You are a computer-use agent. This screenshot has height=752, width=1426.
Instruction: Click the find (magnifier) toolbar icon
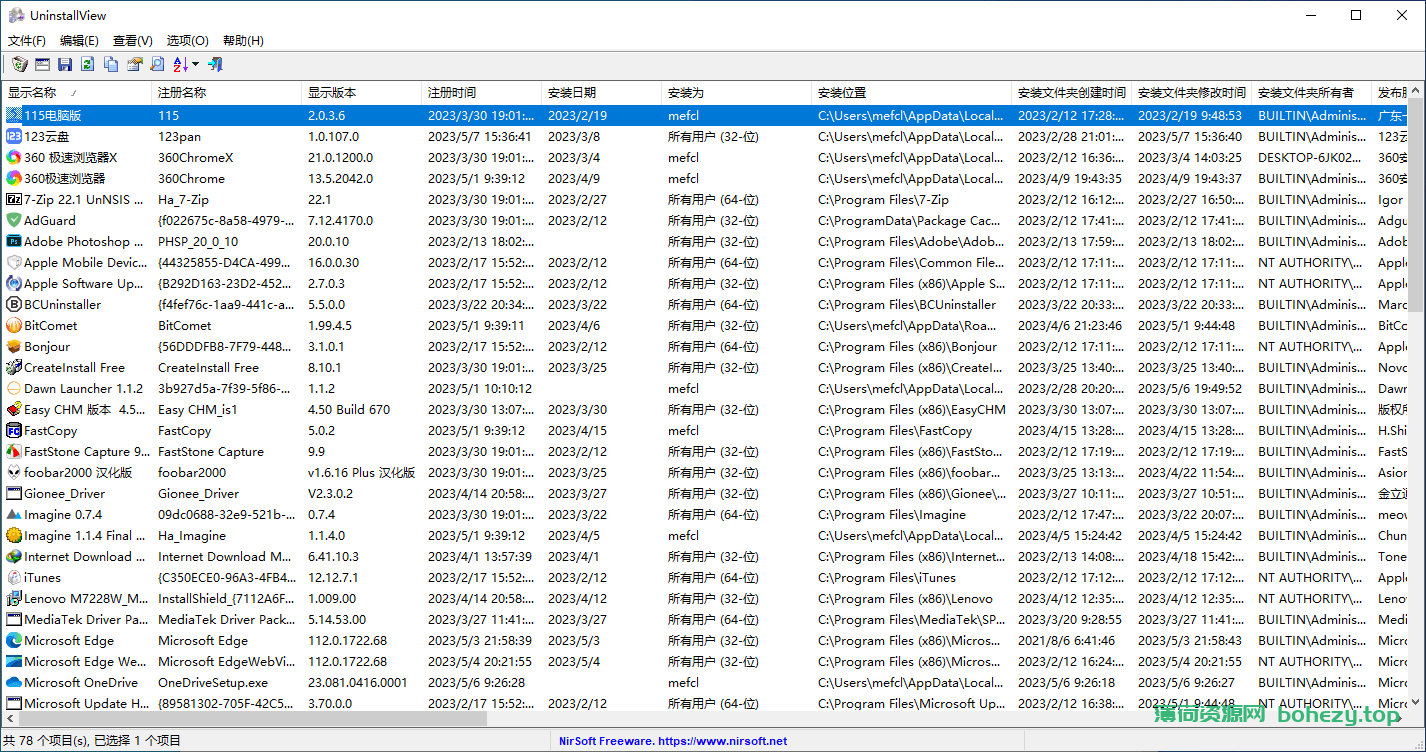157,65
